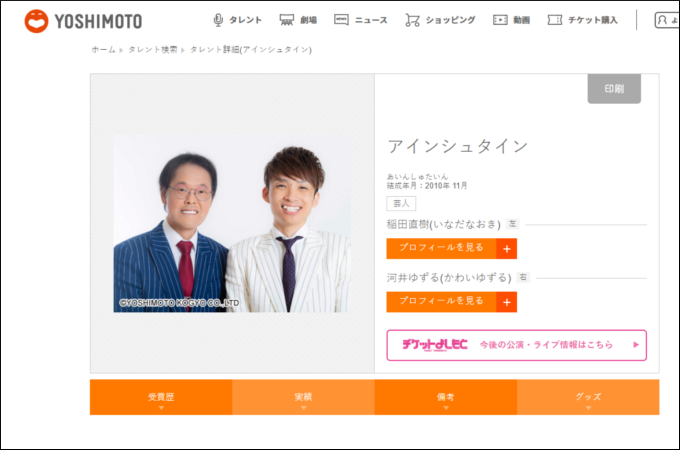680x450 pixels.
Task: Click the 河井ゆずる(かわいゆずる) name
Action: coord(449,277)
